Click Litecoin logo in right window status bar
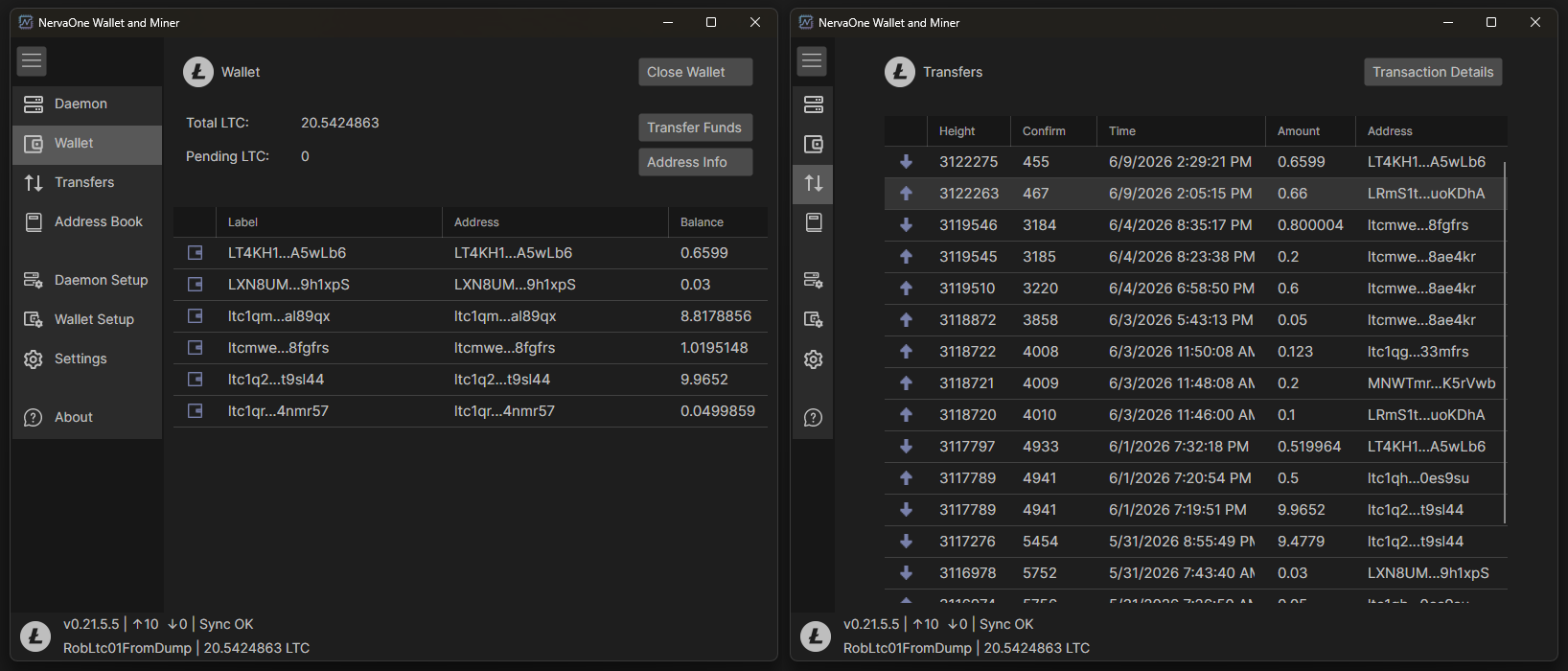 click(x=816, y=636)
